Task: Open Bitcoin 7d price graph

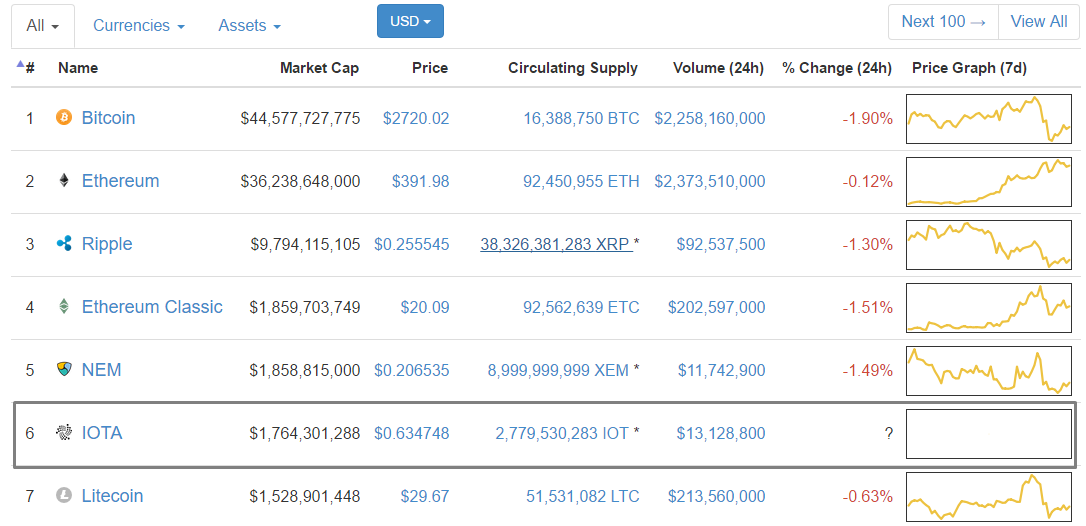Action: (989, 119)
